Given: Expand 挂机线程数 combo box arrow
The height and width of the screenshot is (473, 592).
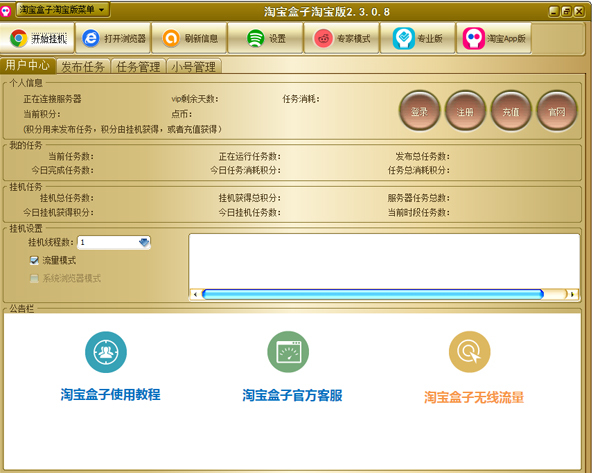Looking at the screenshot, I should 144,242.
